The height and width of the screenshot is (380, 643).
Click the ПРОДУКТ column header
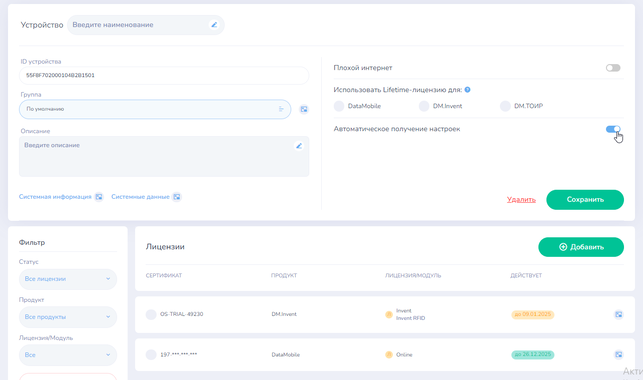(x=284, y=275)
